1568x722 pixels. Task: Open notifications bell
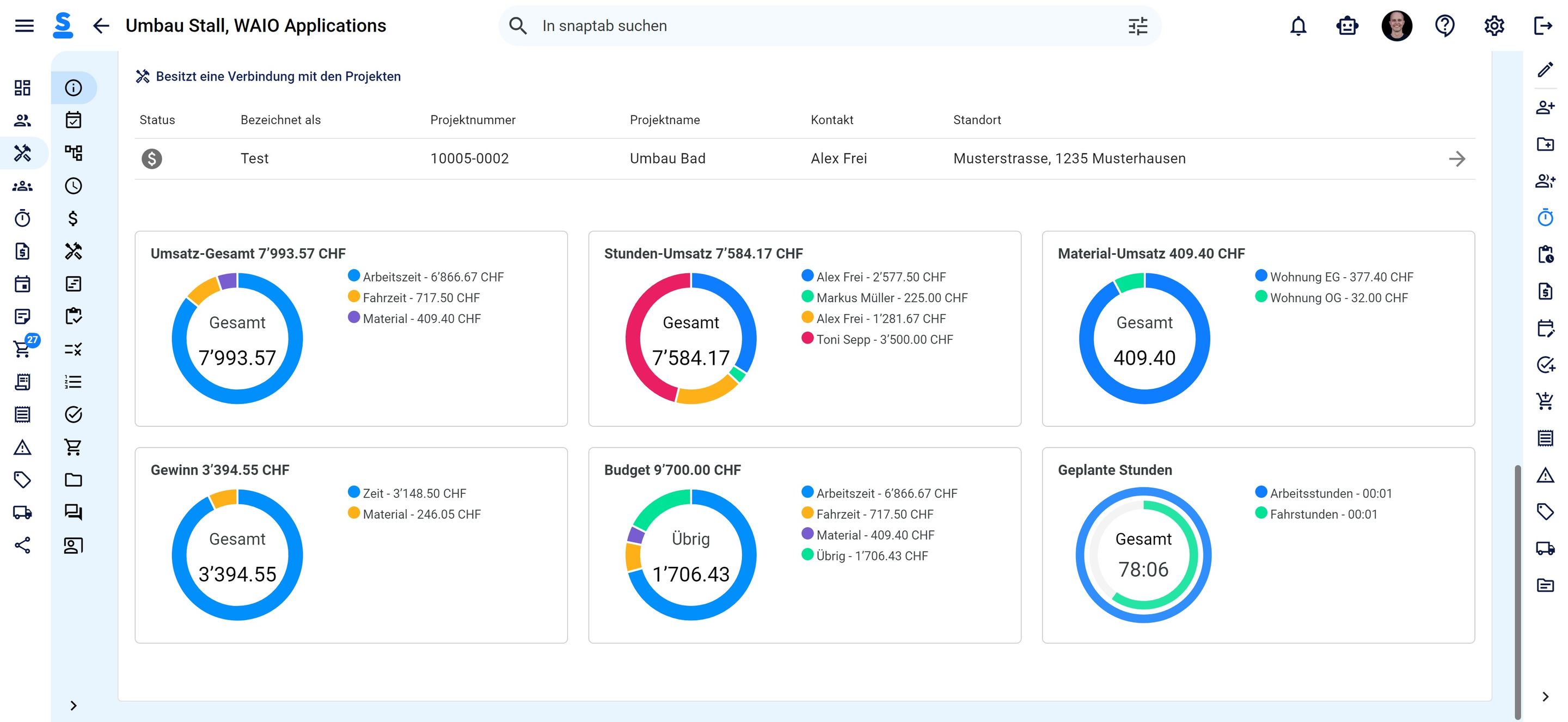tap(1298, 26)
